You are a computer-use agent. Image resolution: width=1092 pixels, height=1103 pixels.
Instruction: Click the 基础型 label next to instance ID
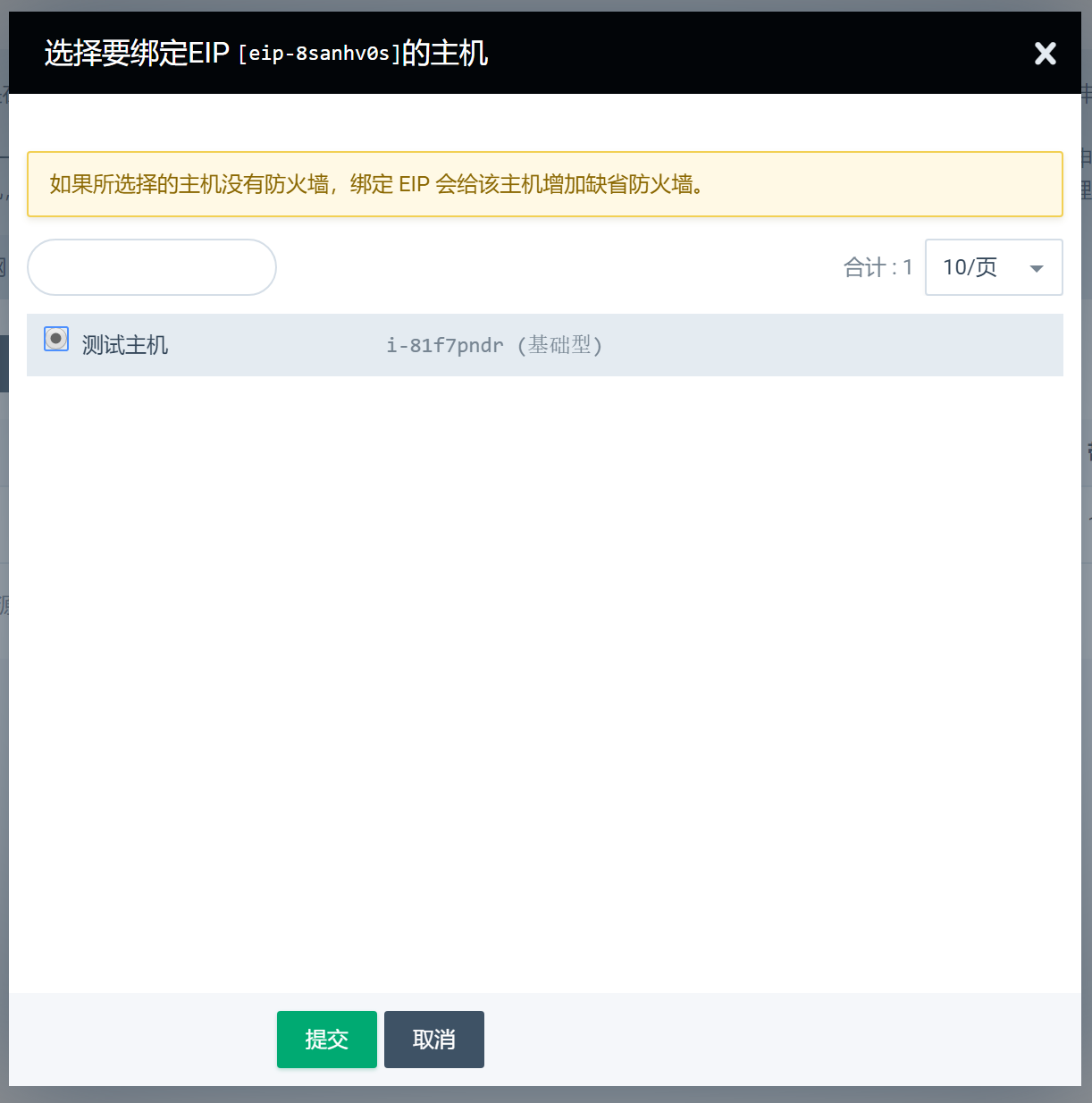[561, 345]
